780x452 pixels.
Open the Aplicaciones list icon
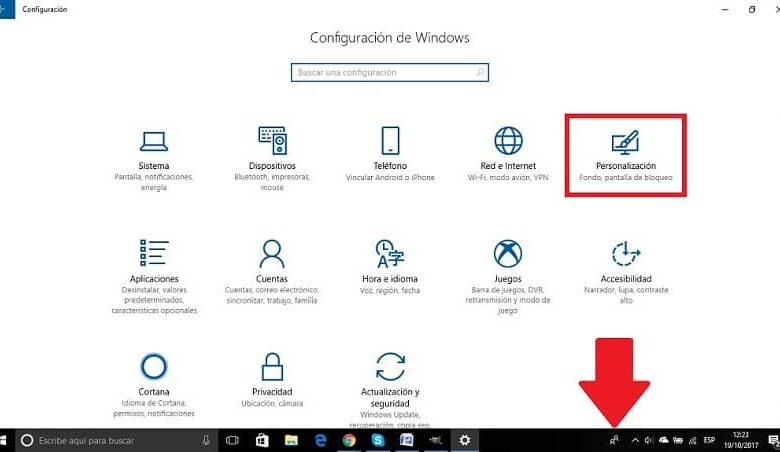point(154,253)
